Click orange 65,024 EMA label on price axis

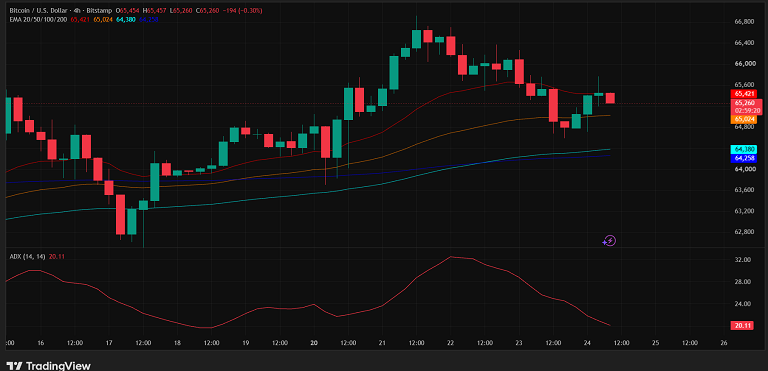point(744,119)
